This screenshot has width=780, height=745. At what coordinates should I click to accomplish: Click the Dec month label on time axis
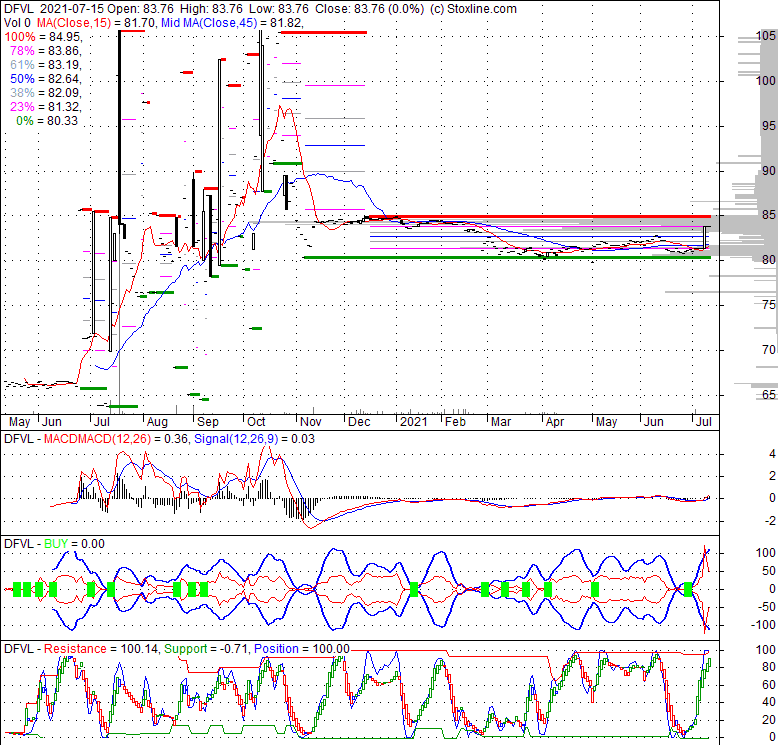pyautogui.click(x=359, y=422)
